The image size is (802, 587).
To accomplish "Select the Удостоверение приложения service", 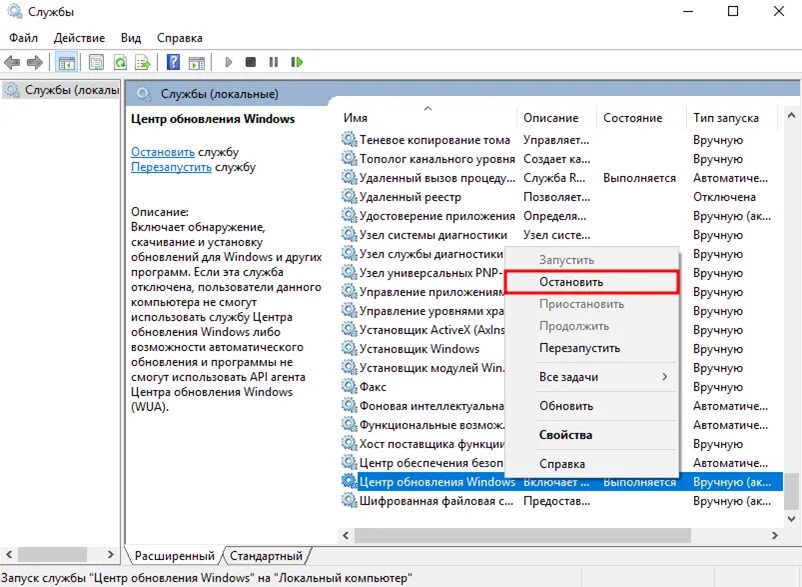I will tap(561, 216).
